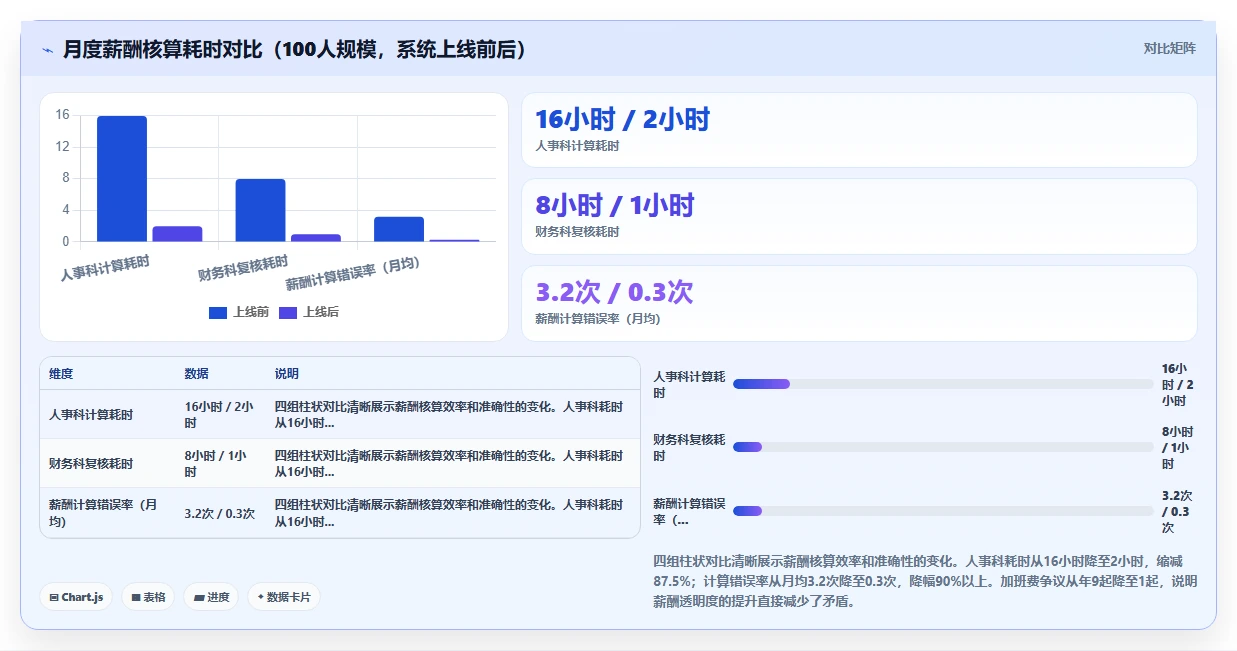Click the 上线后 bar for 人事科计算耗时
The width and height of the screenshot is (1237, 651).
(177, 234)
